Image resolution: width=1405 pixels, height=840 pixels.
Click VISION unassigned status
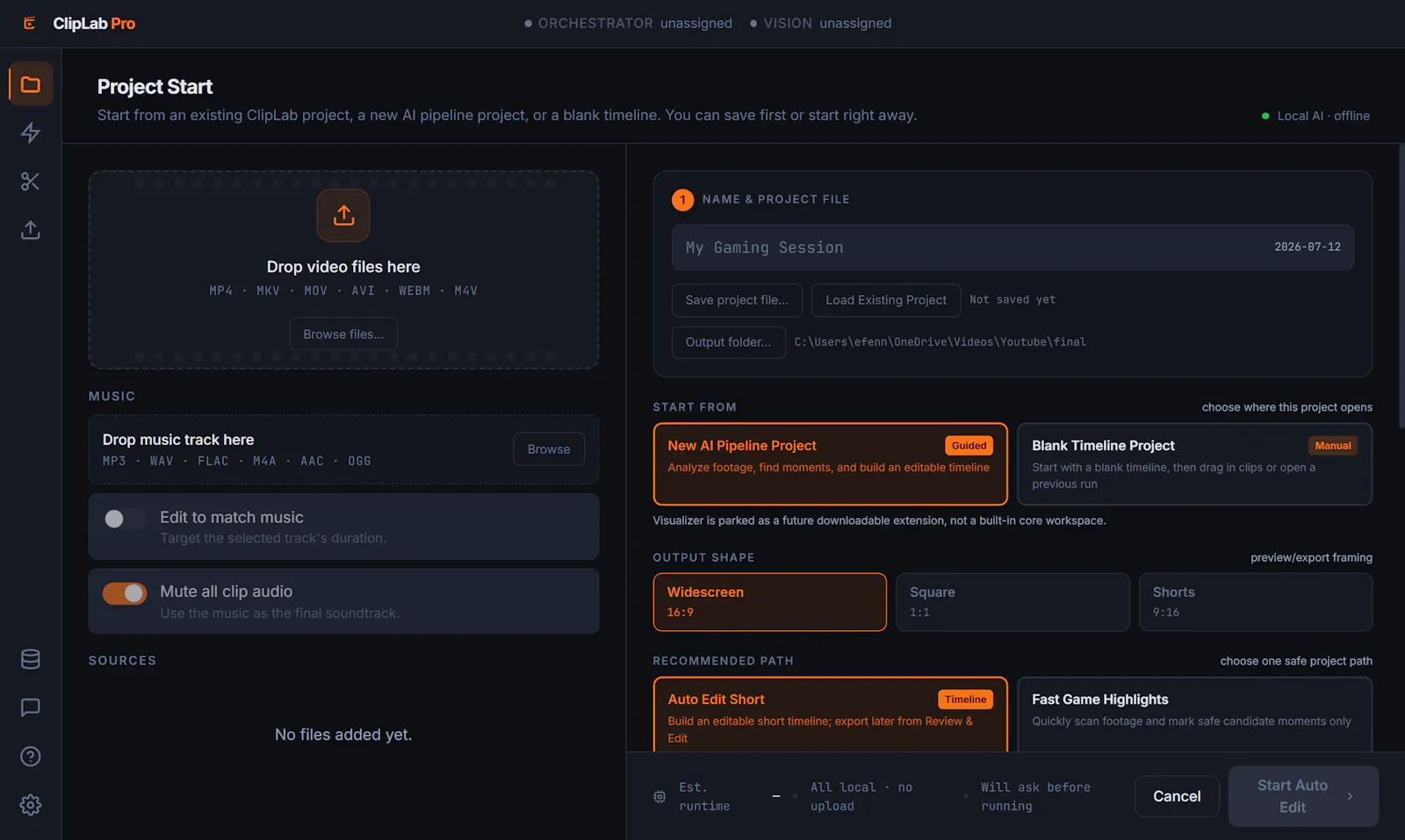tap(820, 24)
